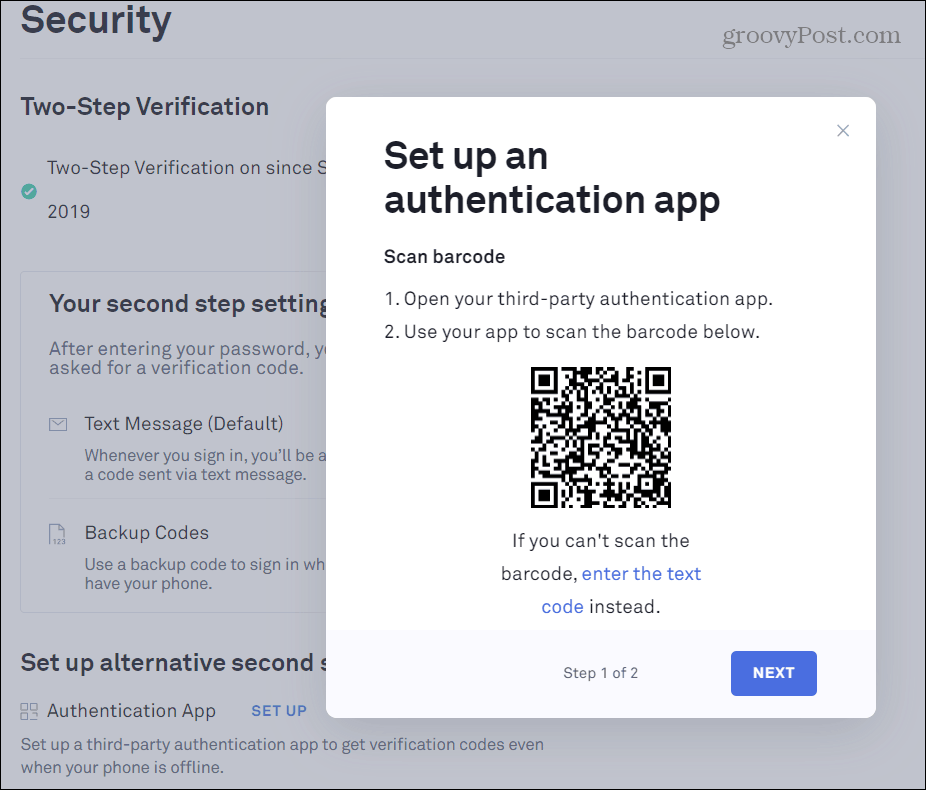
Task: Click the Security page title
Action: [x=96, y=20]
